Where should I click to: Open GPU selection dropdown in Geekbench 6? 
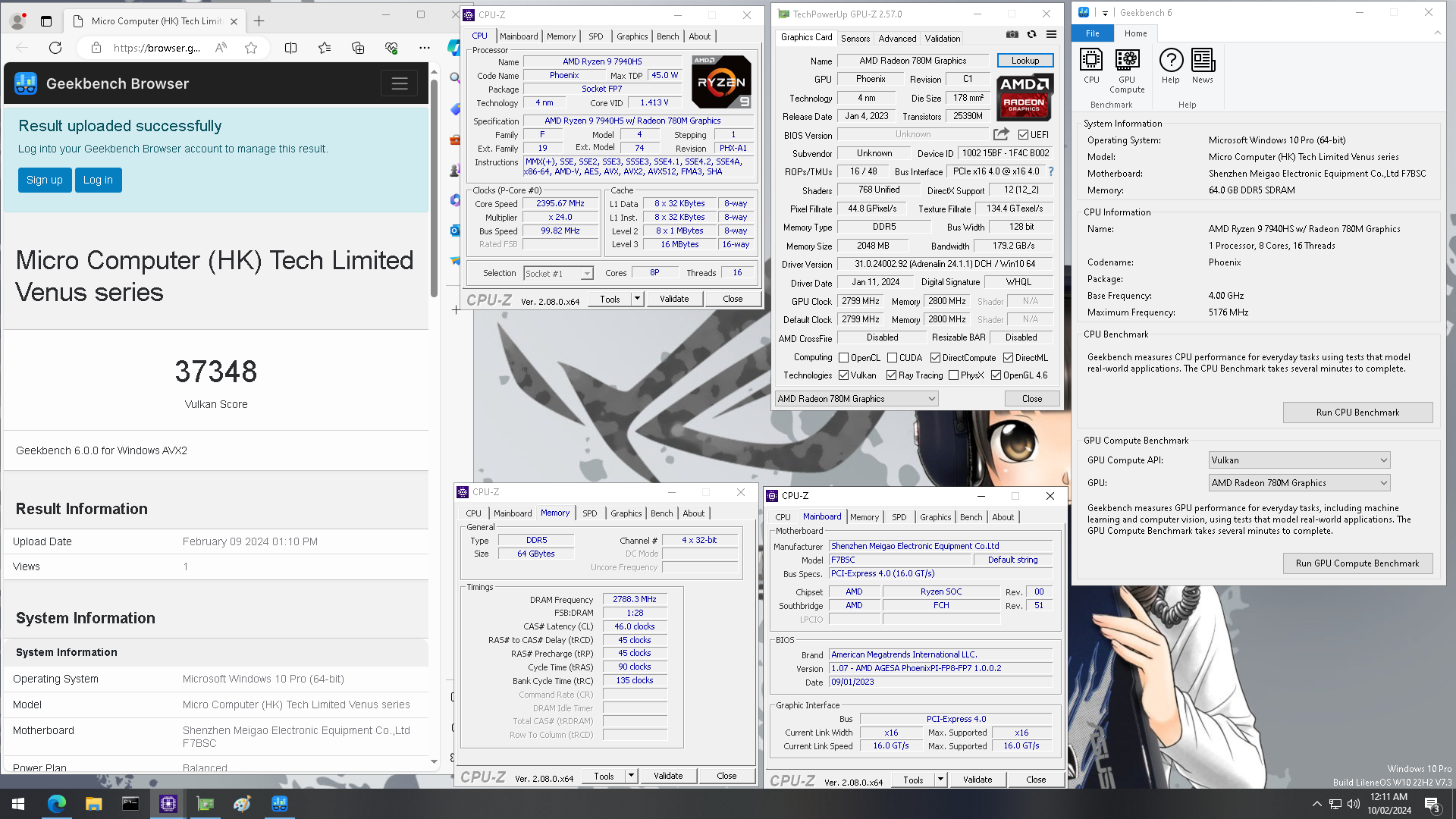pyautogui.click(x=1299, y=483)
